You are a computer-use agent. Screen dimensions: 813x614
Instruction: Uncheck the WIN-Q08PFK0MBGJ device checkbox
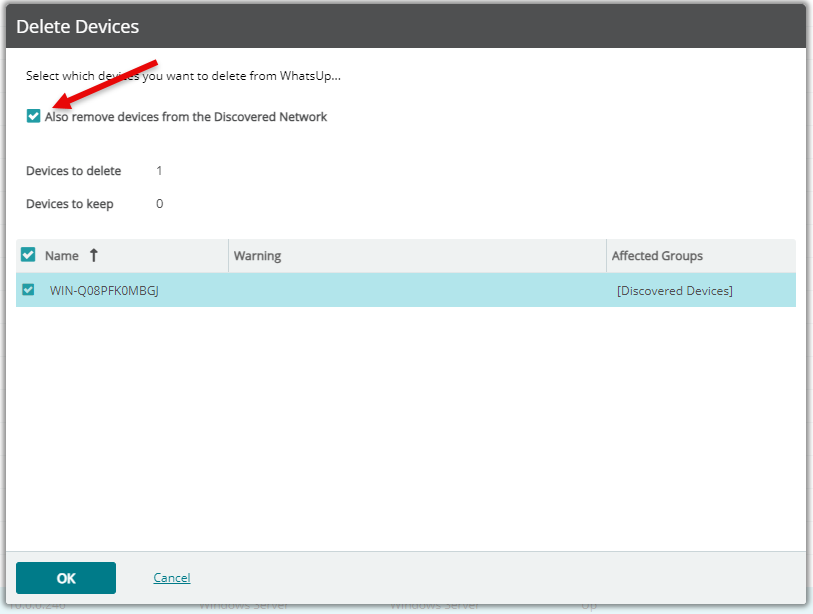tap(28, 289)
